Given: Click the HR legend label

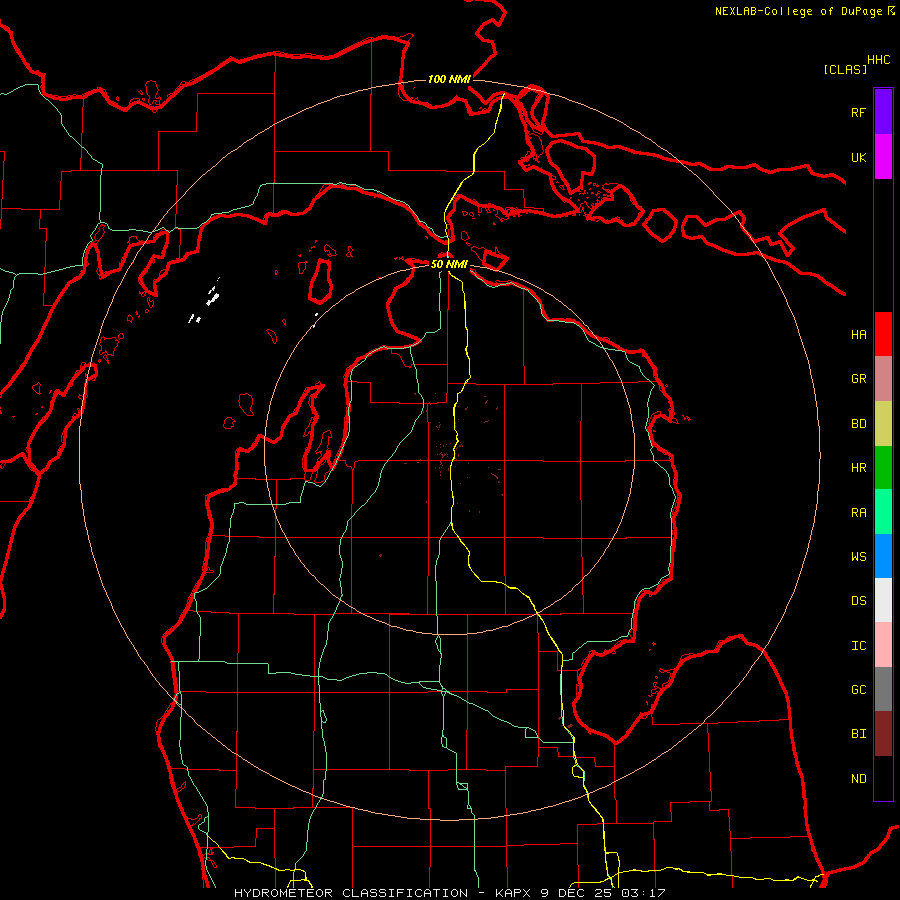Looking at the screenshot, I should (858, 468).
